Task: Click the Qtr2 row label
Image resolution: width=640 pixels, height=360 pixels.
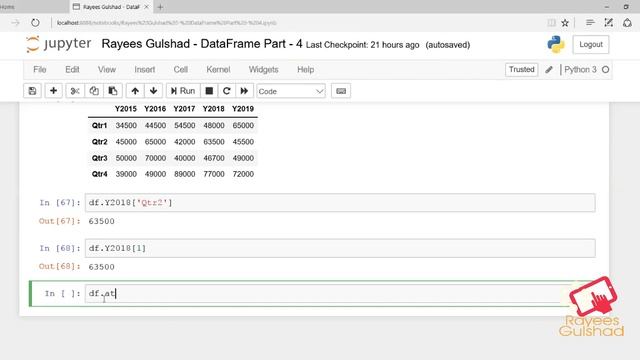Action: (99, 142)
